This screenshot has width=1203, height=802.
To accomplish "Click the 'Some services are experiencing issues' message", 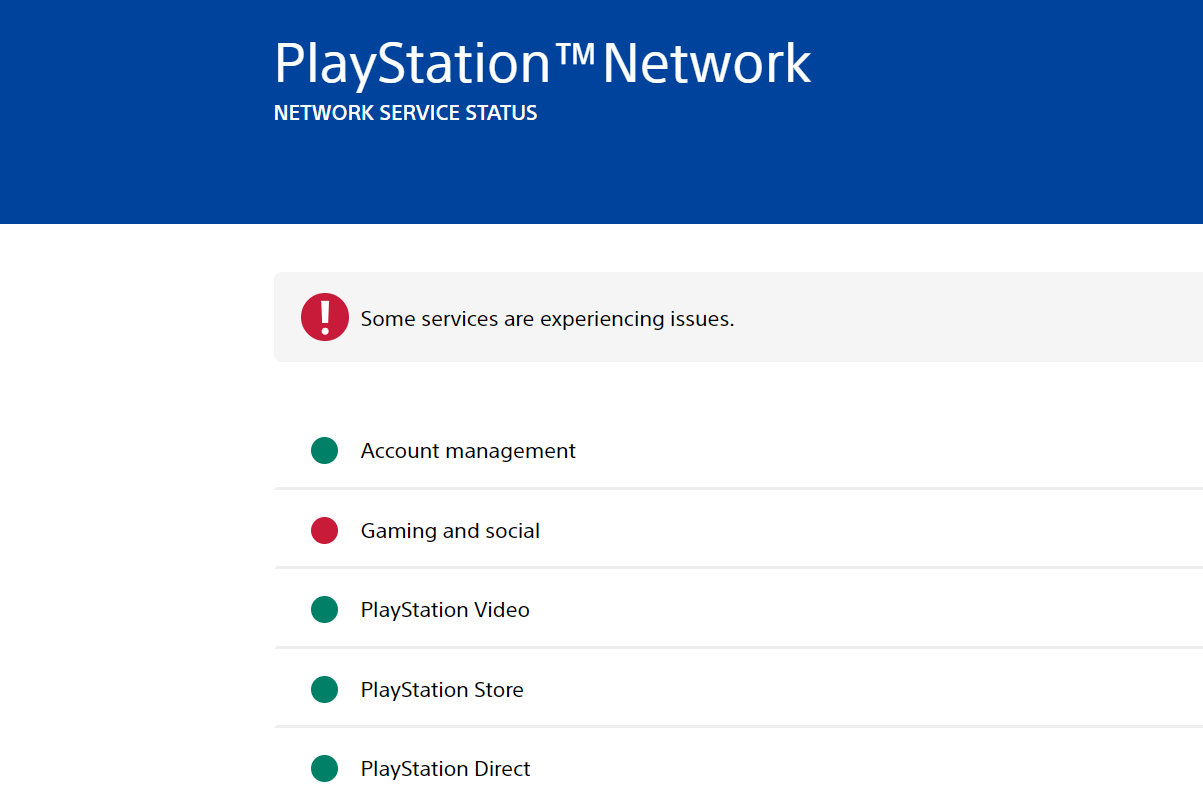I will click(x=547, y=318).
